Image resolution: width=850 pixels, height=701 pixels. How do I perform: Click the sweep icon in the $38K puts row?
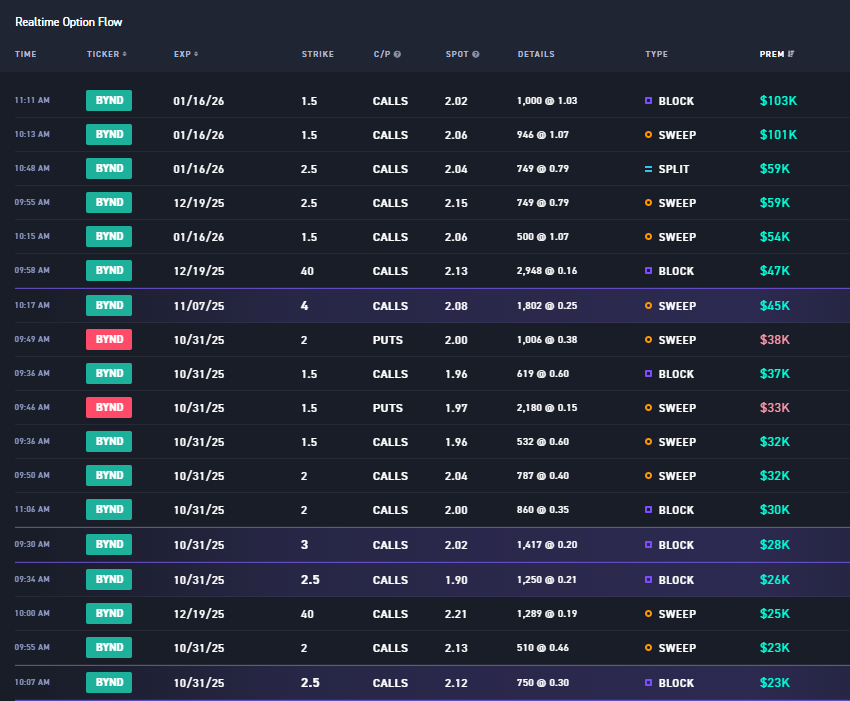[648, 340]
